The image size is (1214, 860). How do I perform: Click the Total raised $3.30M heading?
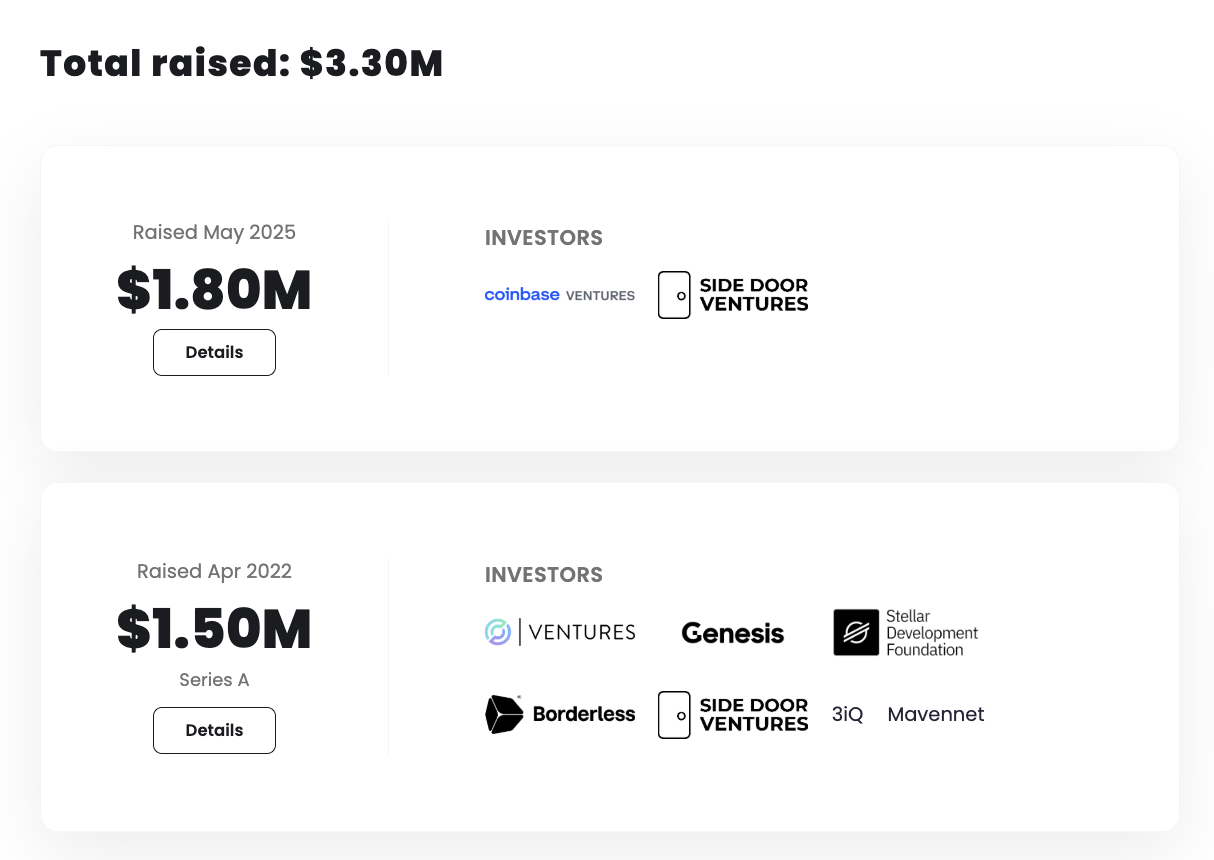tap(241, 64)
